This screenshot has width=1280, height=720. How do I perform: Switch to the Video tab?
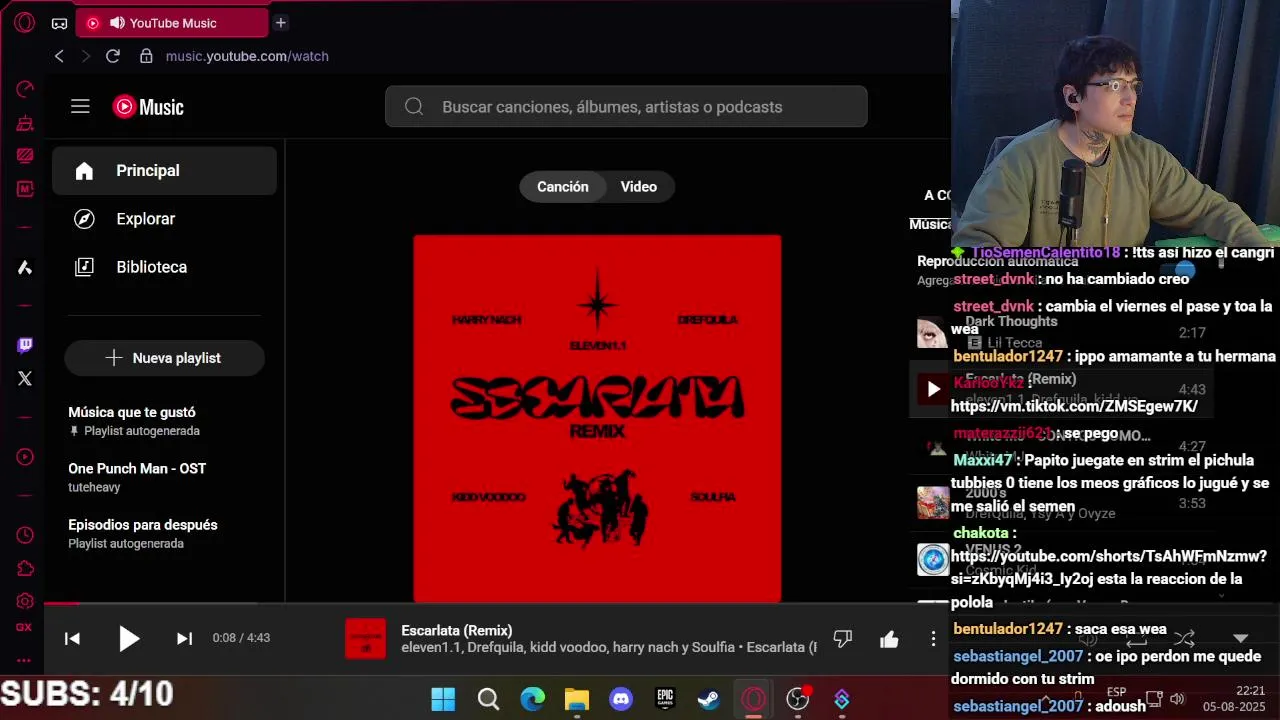pyautogui.click(x=638, y=187)
